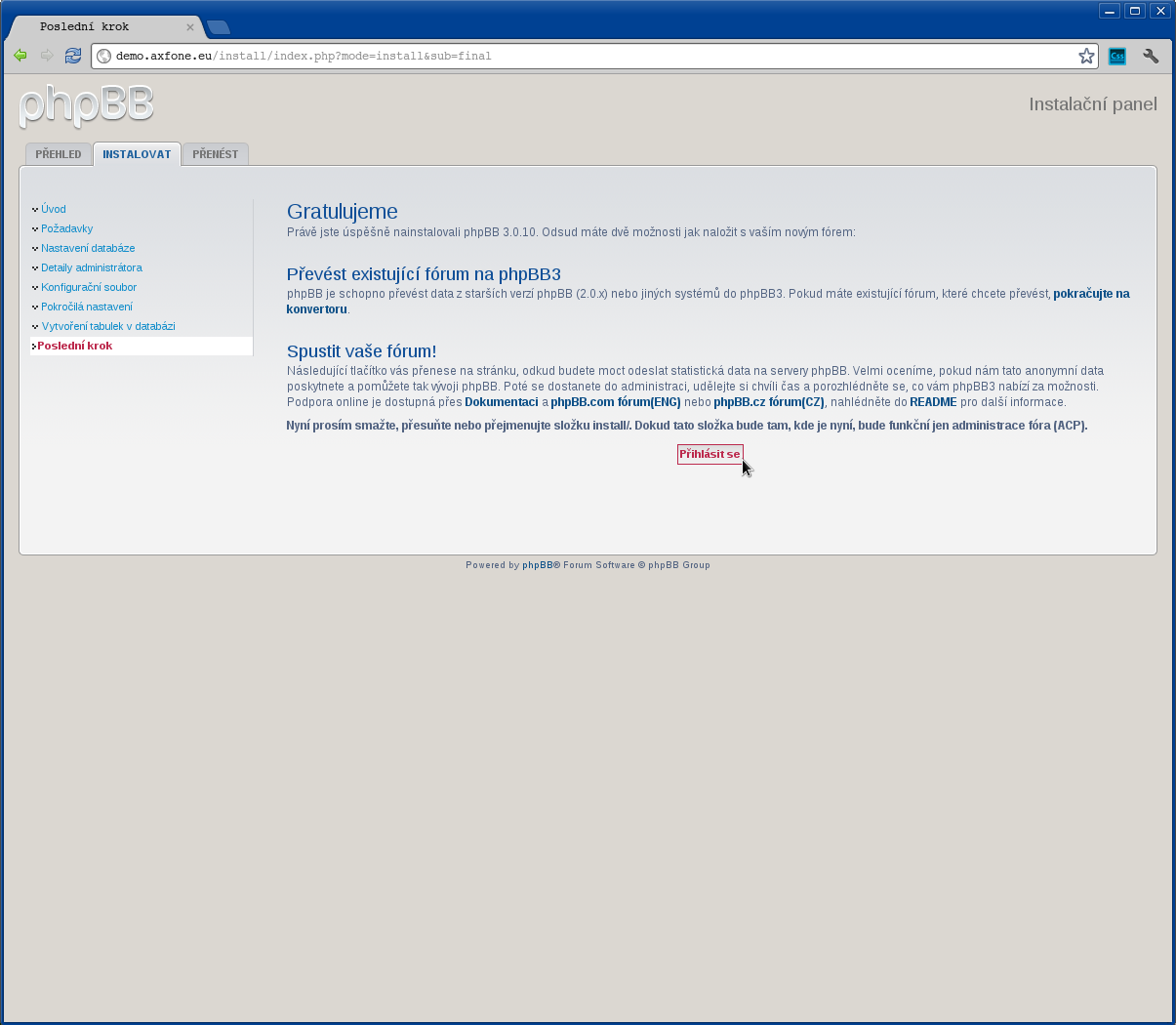Reload the page with the refresh icon

coord(72,56)
